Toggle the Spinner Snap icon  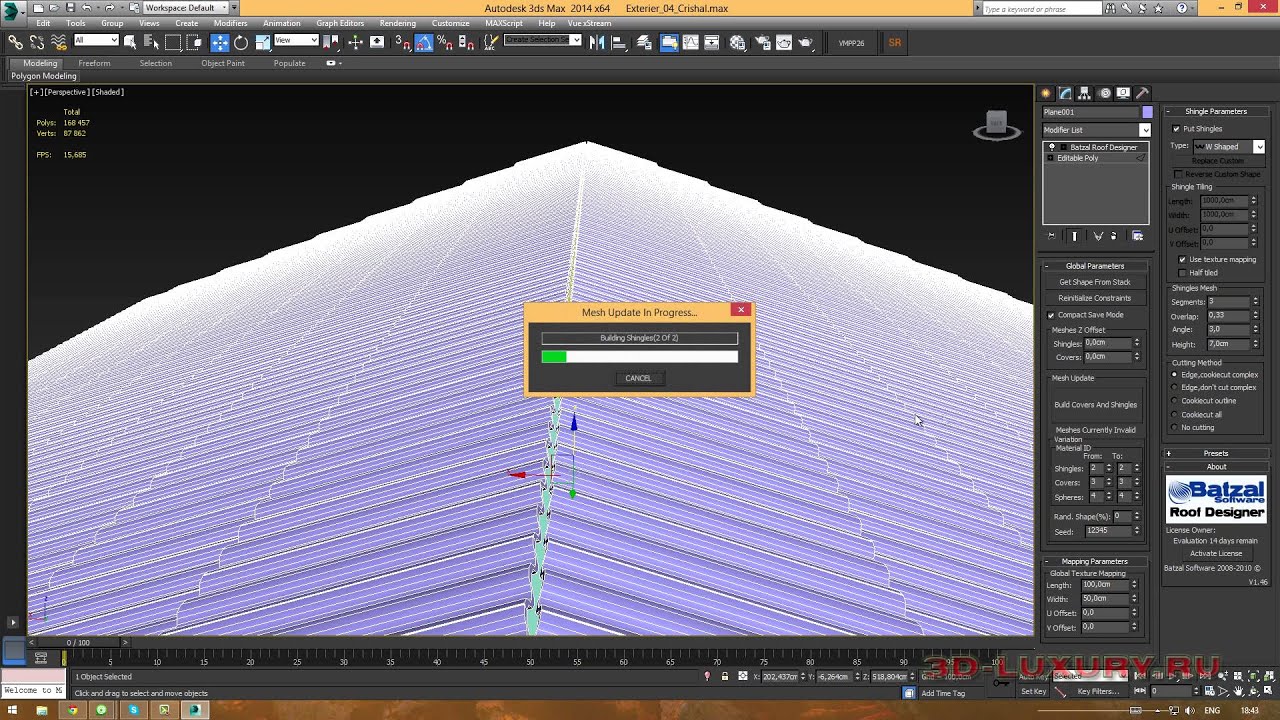466,43
